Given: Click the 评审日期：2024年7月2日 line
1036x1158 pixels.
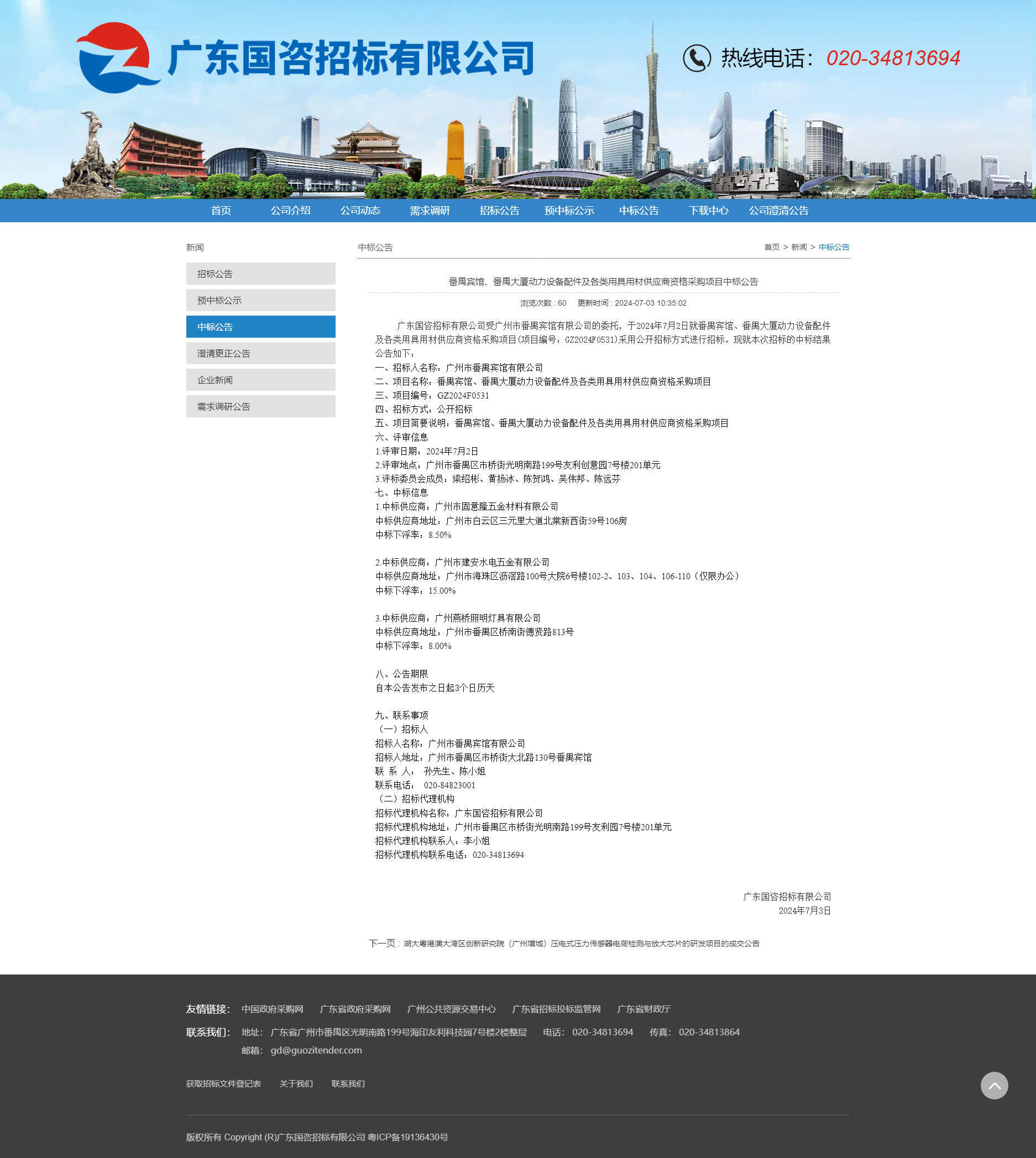Looking at the screenshot, I should click(427, 451).
